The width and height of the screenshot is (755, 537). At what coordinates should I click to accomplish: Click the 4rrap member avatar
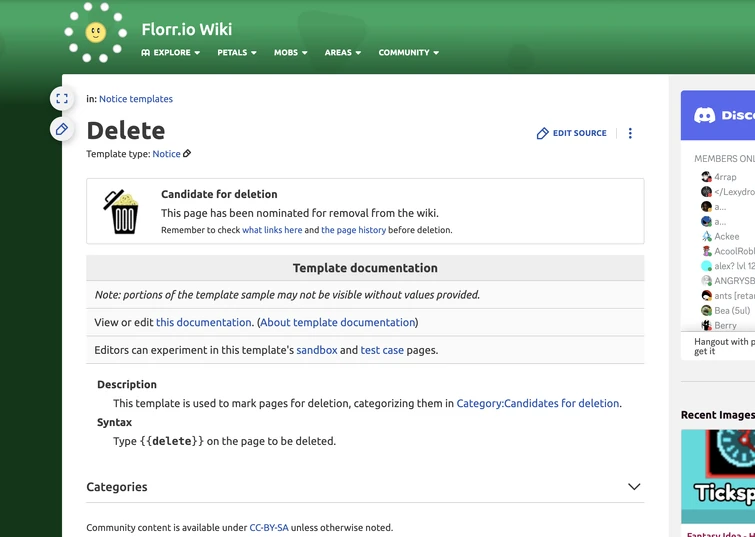706,177
